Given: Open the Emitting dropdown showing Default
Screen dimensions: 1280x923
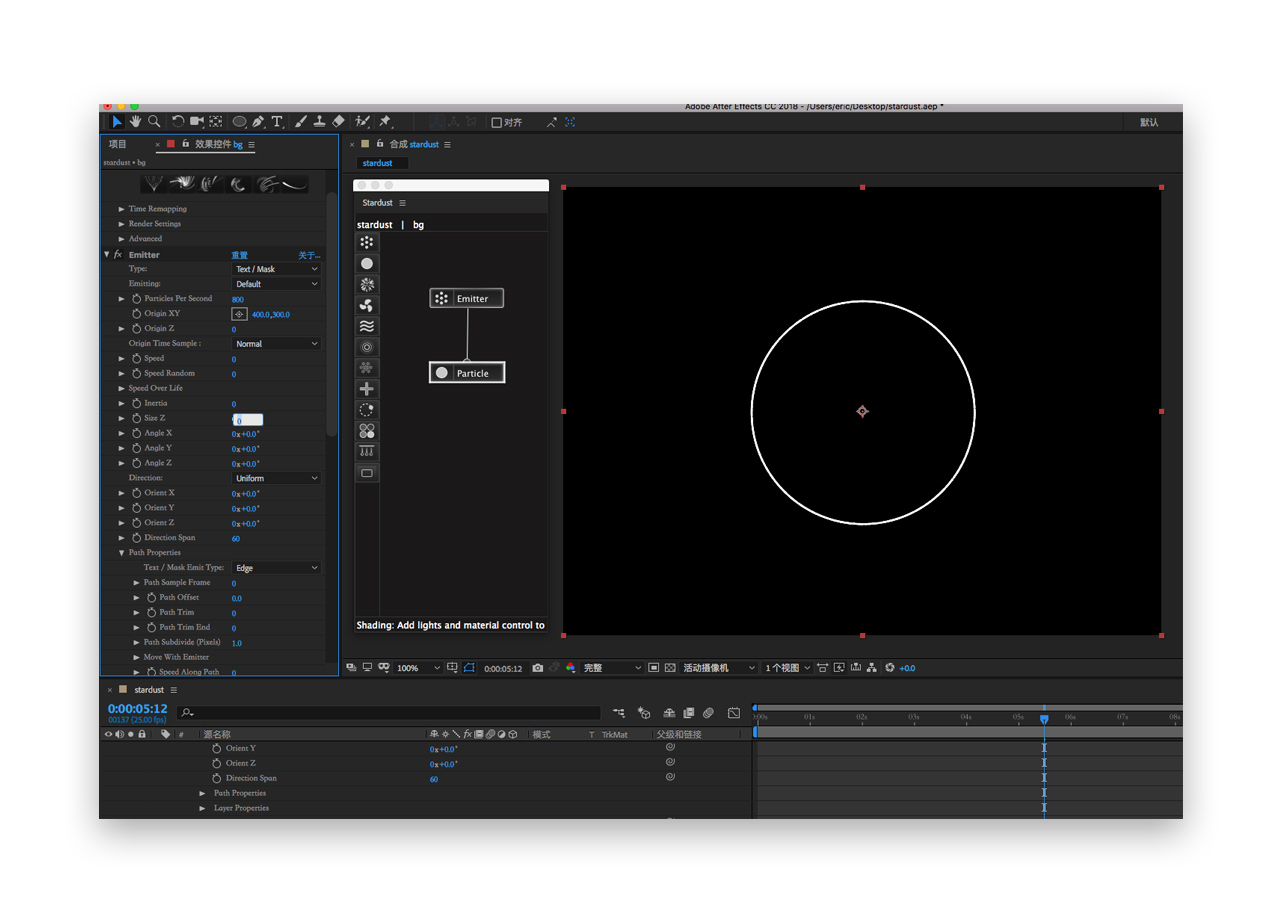Looking at the screenshot, I should click(x=276, y=284).
